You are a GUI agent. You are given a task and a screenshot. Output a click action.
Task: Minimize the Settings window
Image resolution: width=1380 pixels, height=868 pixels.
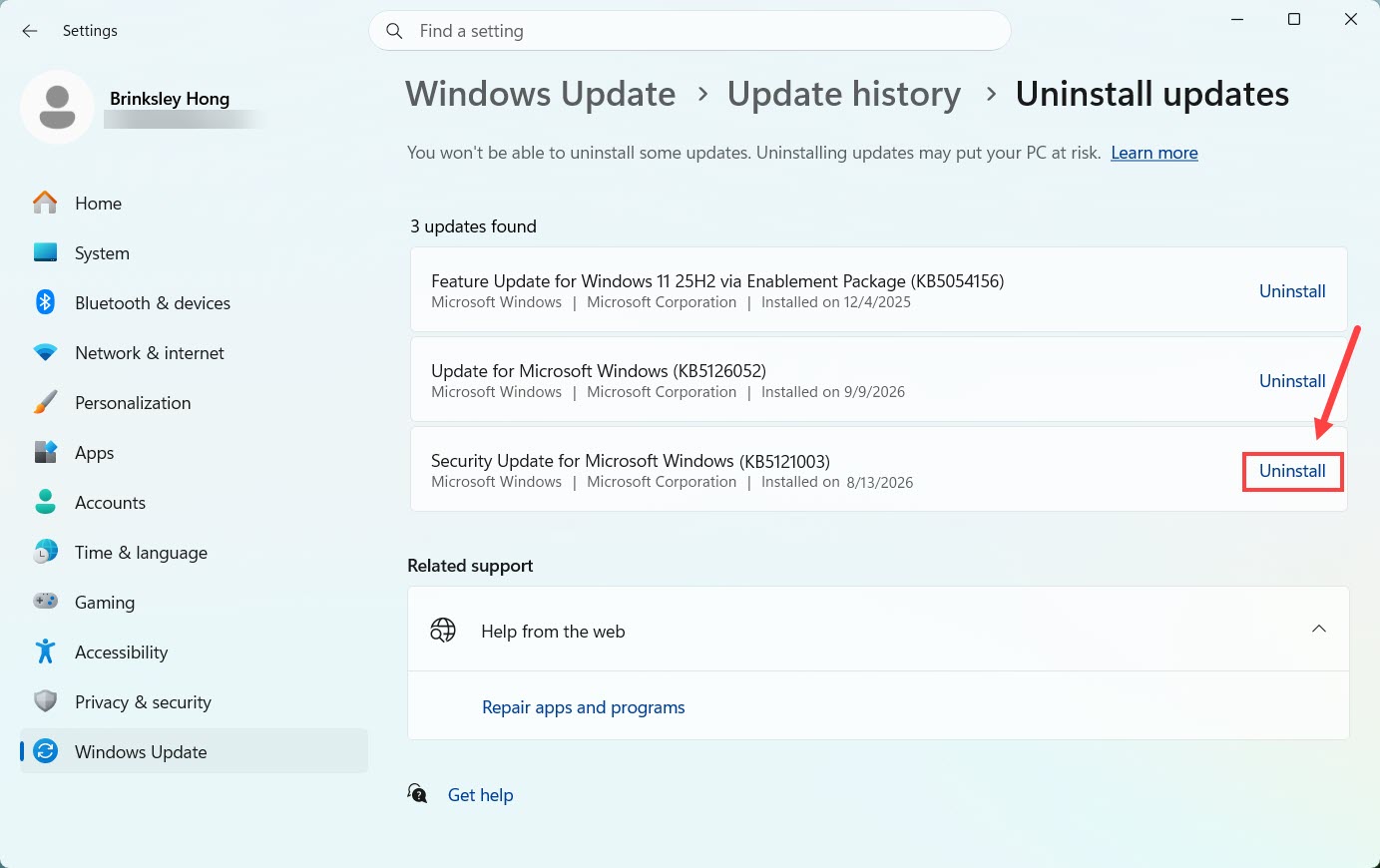click(1237, 20)
